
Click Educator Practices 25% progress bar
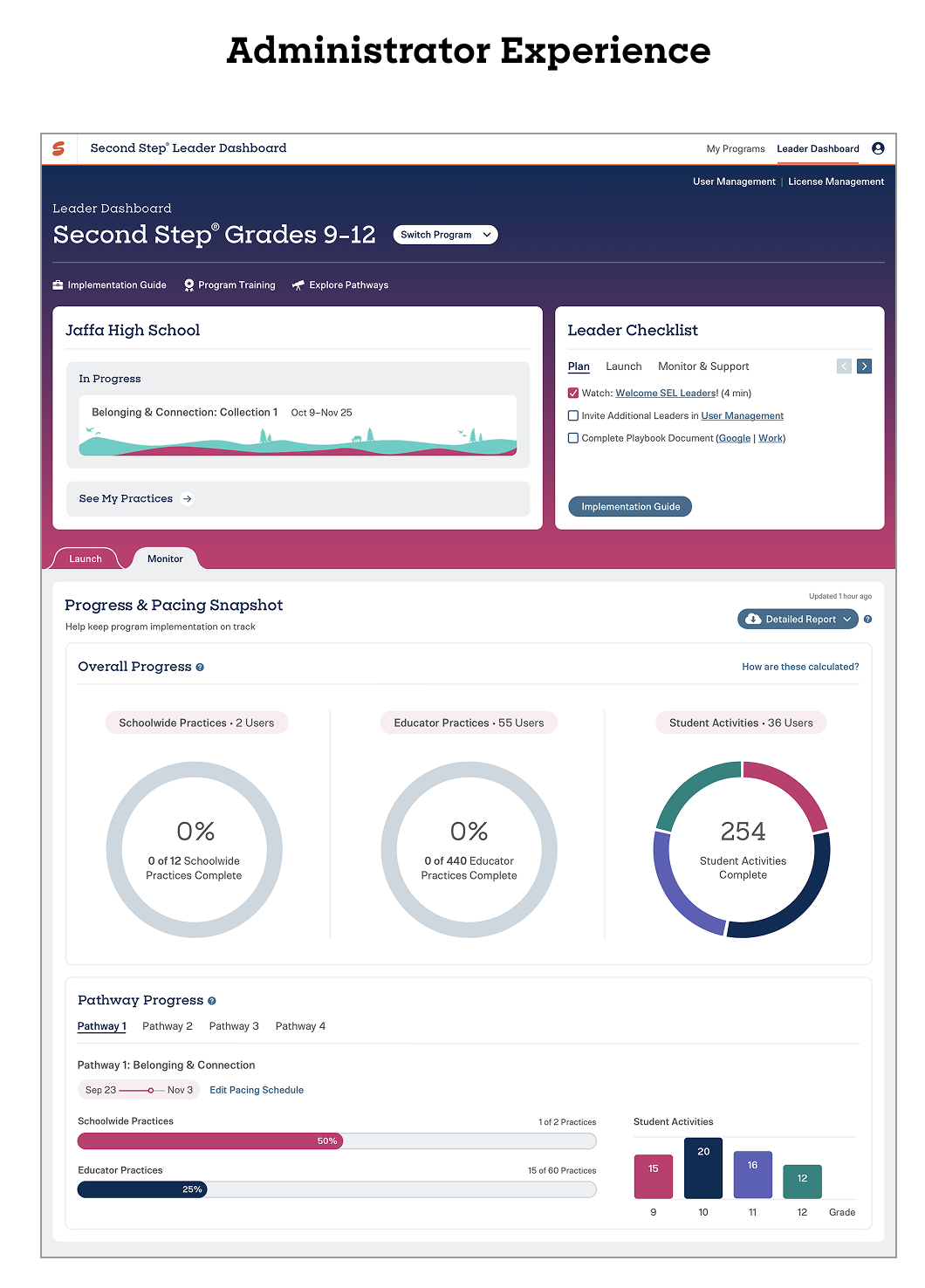click(337, 1189)
